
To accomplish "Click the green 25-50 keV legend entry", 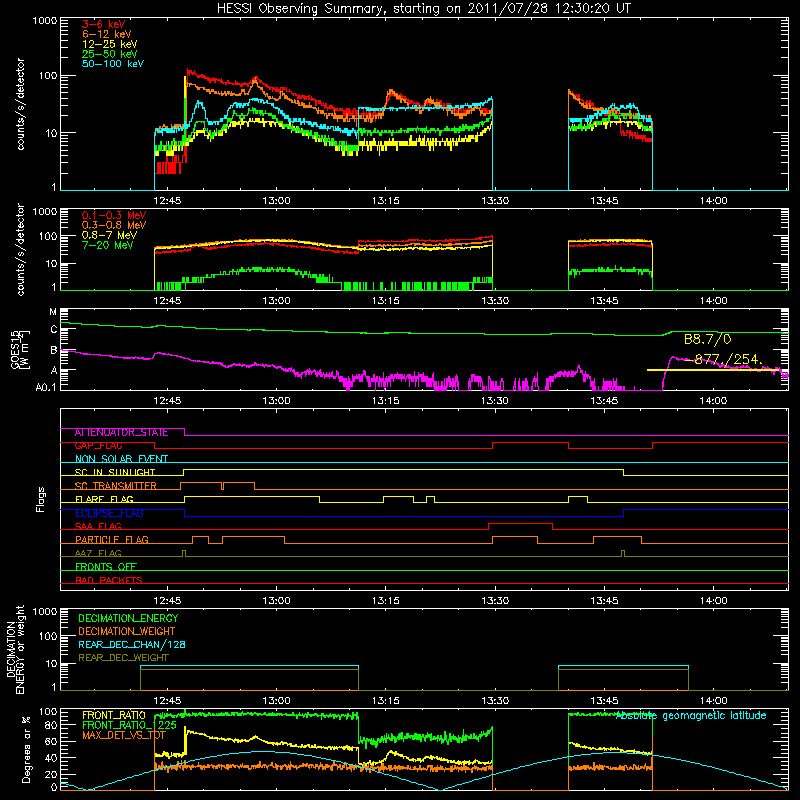I will click(110, 54).
